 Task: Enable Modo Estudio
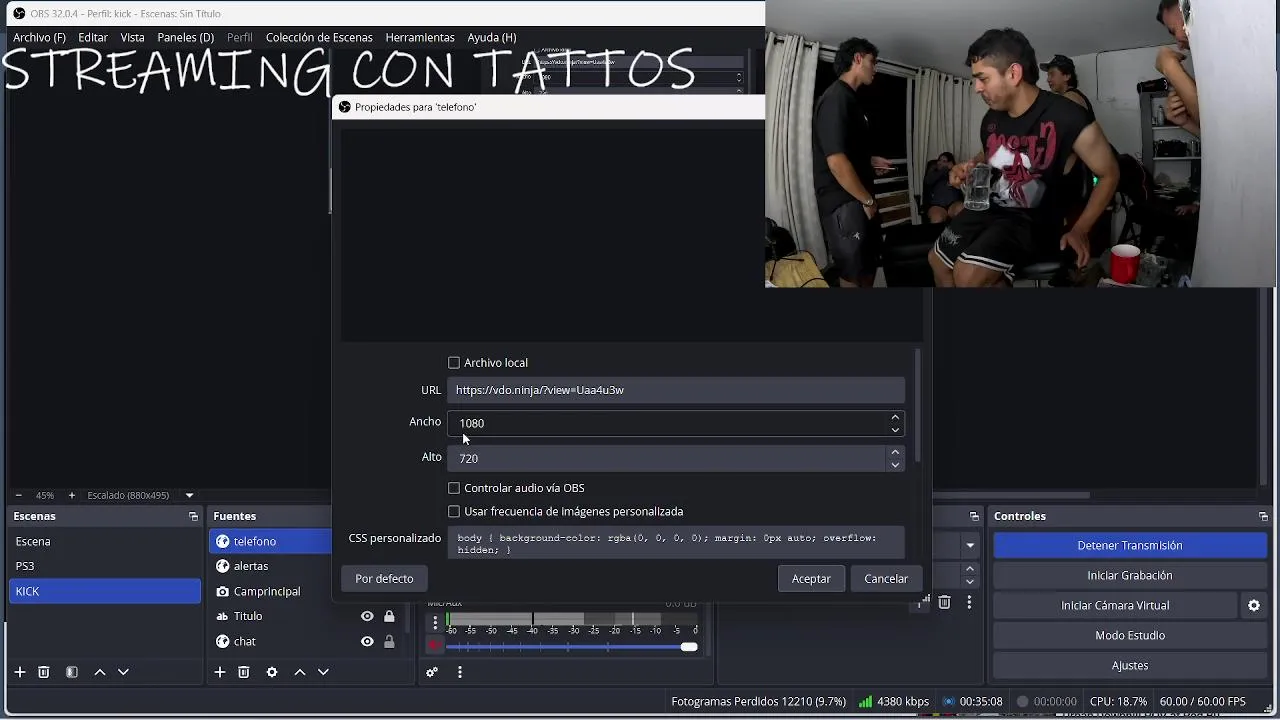point(1130,635)
